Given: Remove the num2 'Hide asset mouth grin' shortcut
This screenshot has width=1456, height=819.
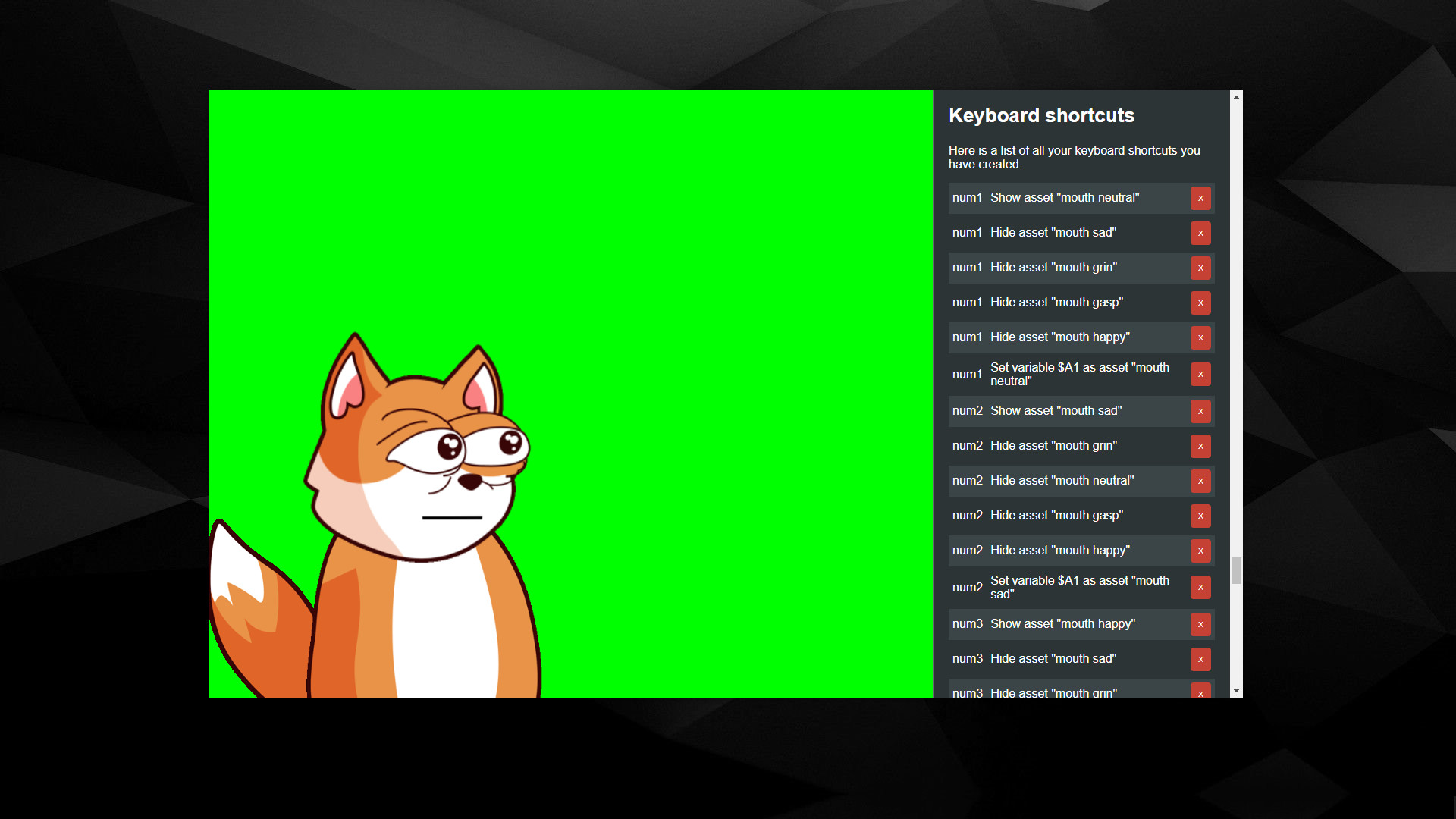Looking at the screenshot, I should pos(1200,446).
